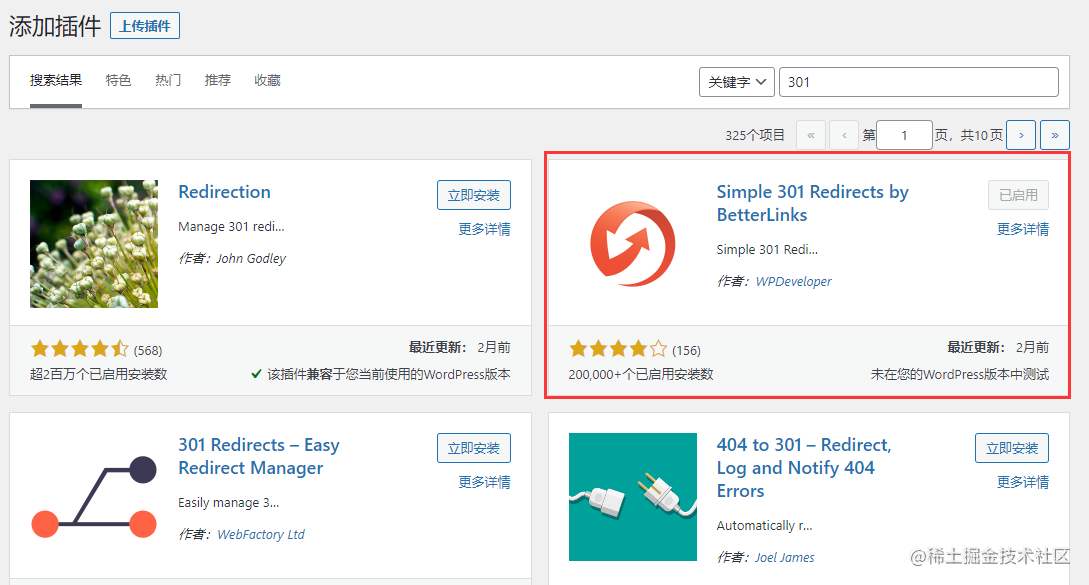Click the 已启用 button on Simple 301 Redirects
This screenshot has height=585, width=1089.
point(1018,195)
